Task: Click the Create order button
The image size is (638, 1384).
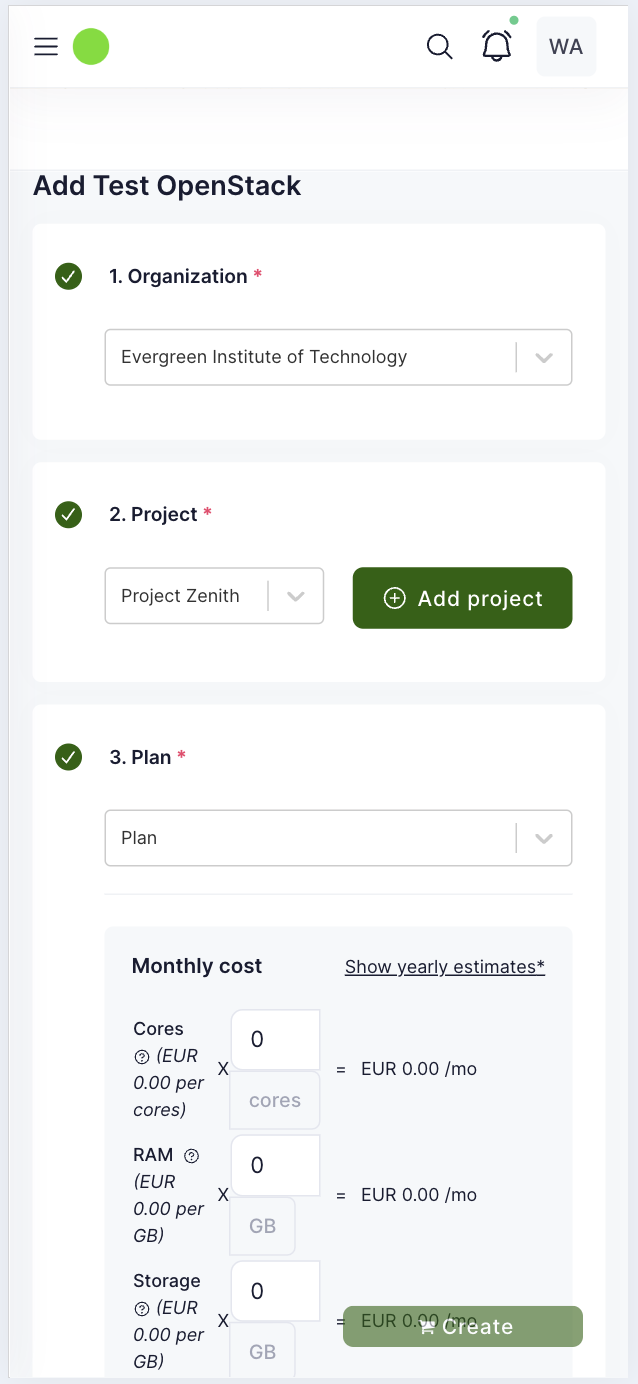Action: [463, 1327]
